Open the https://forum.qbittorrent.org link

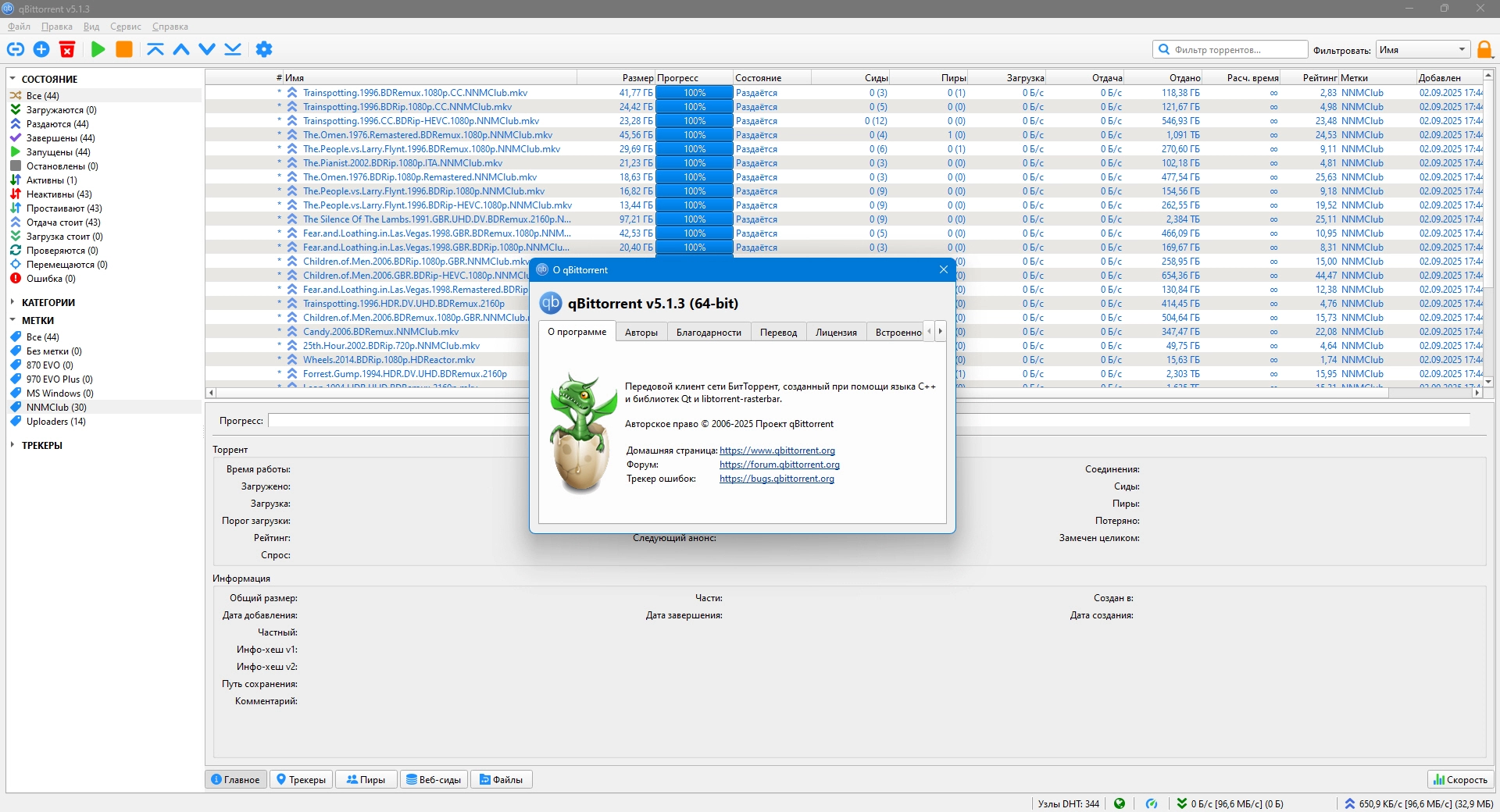pos(780,465)
